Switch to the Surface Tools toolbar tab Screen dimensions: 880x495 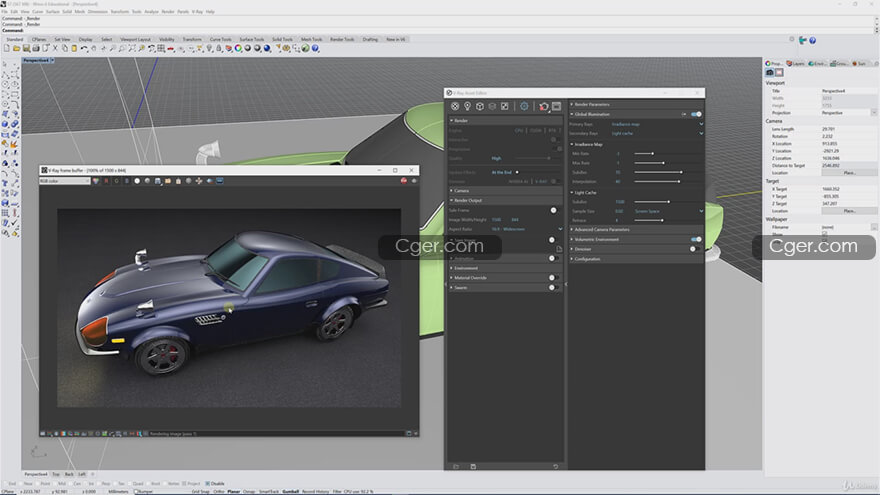point(251,39)
